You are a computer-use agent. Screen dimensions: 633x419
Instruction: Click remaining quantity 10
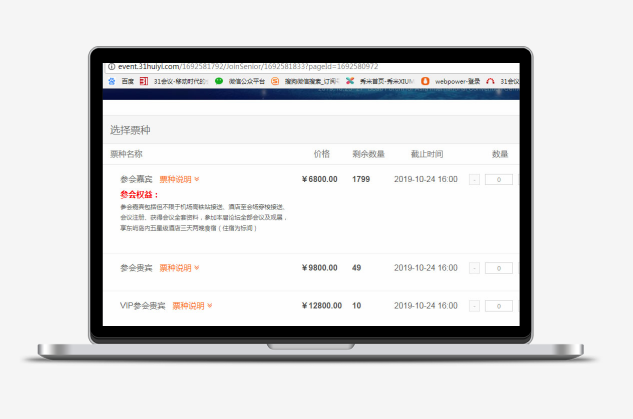[356, 306]
